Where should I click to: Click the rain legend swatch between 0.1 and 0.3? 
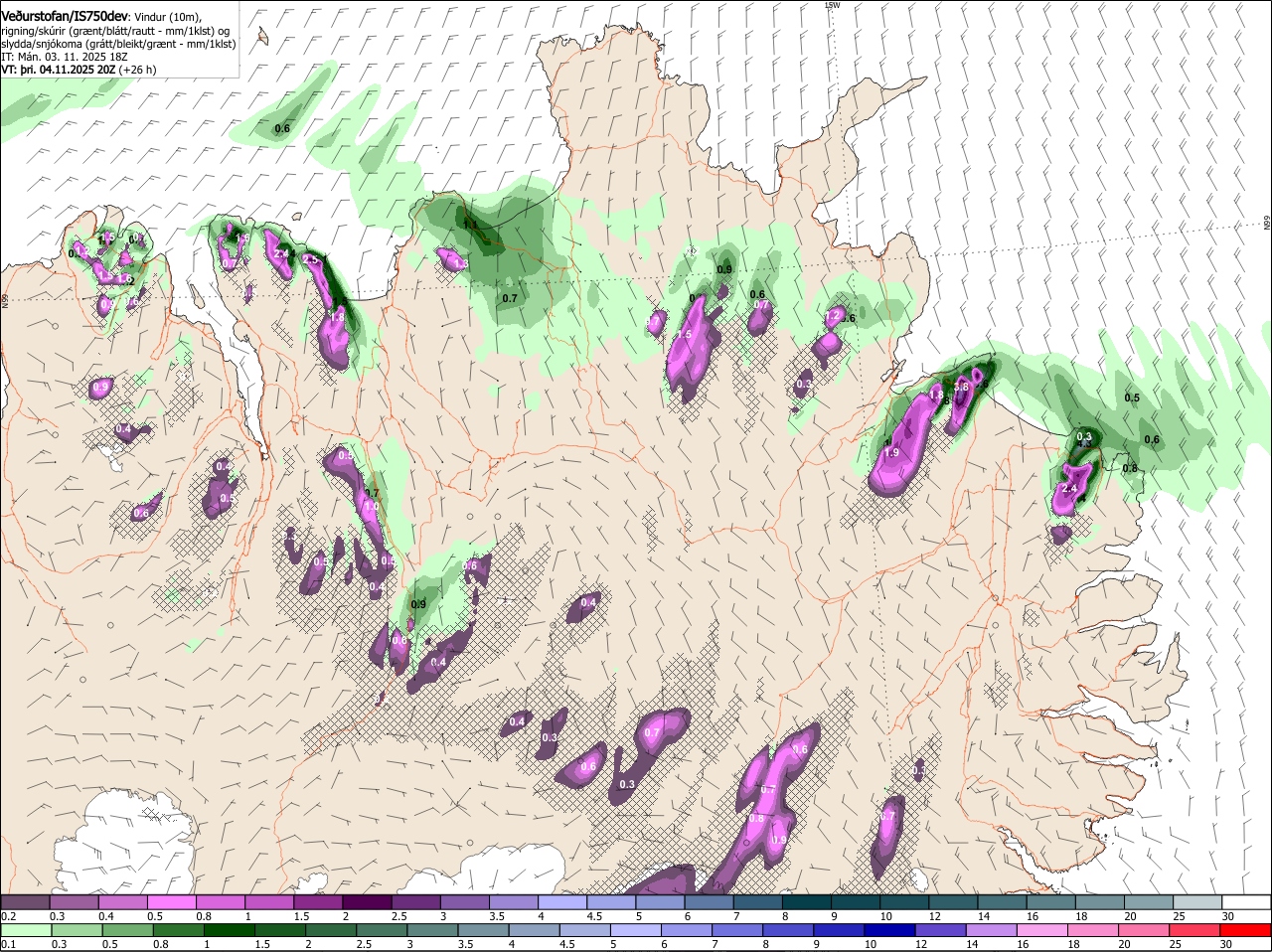pos(26,930)
